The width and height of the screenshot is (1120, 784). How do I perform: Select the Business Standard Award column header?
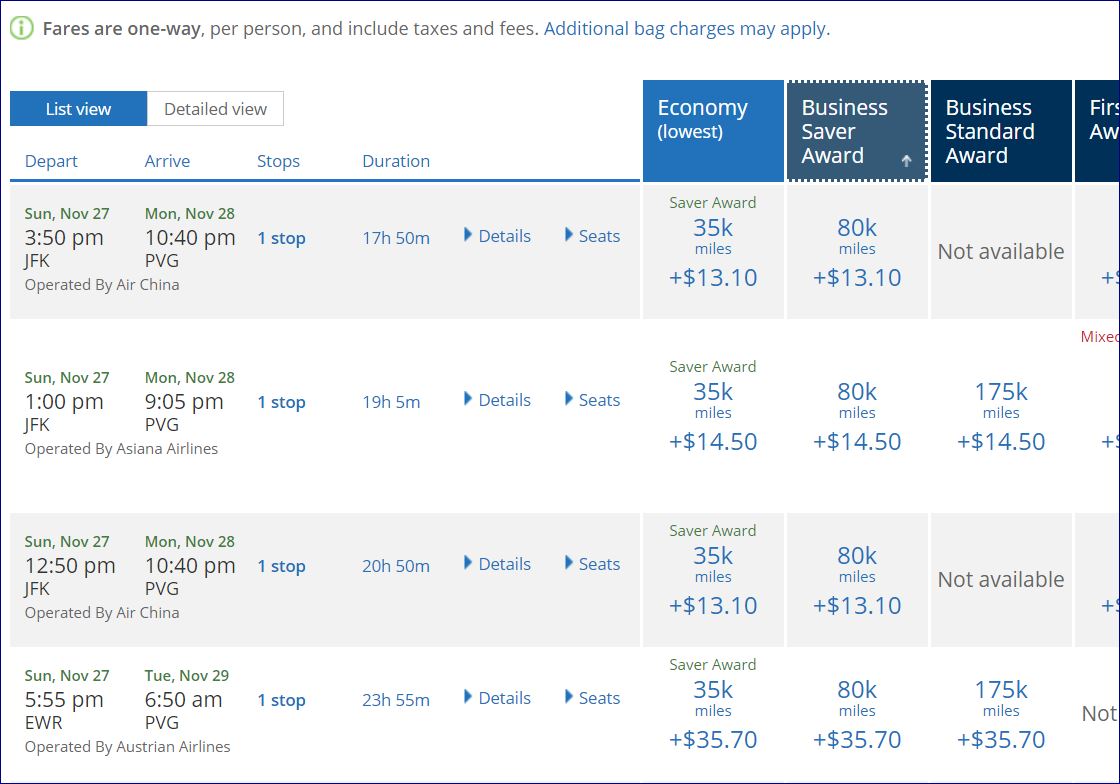click(1000, 131)
